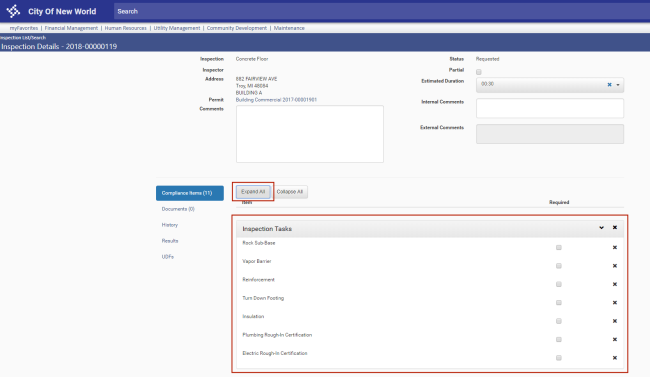Image resolution: width=650 pixels, height=377 pixels.
Task: Collapse the Inspection Tasks section chevron
Action: tap(601, 228)
